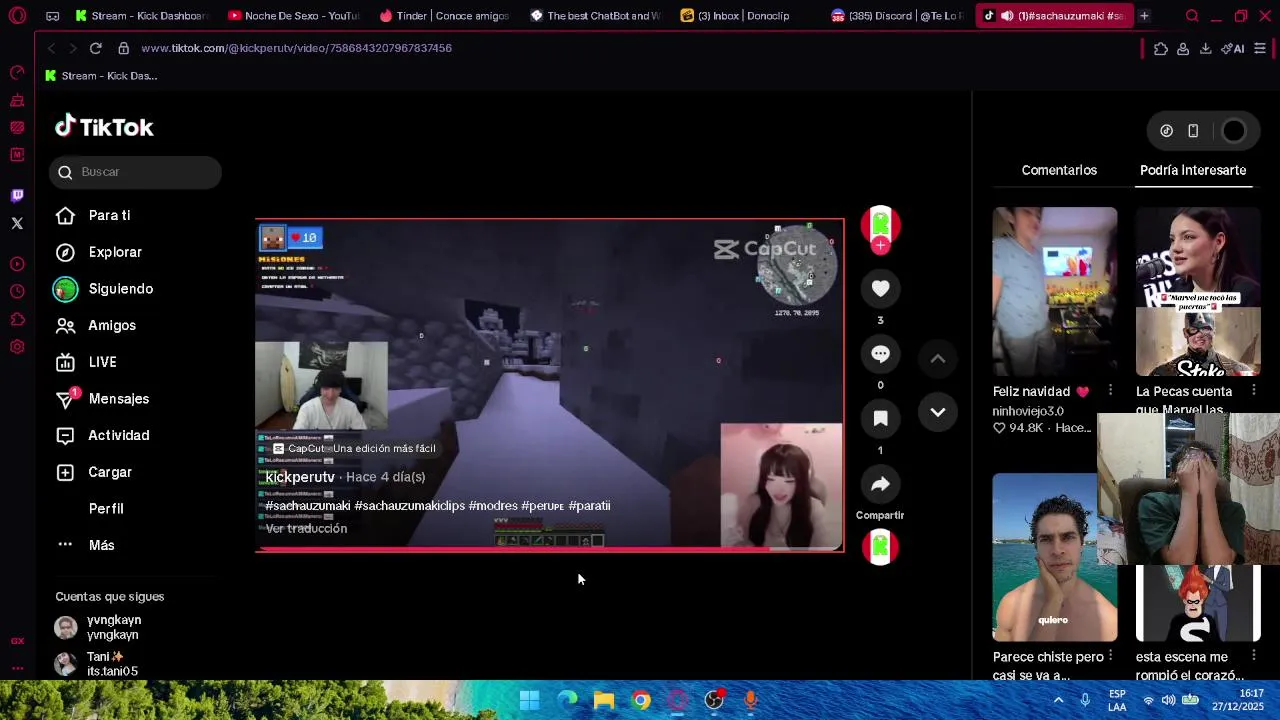Open #sachauzumaki hashtag
Image resolution: width=1280 pixels, height=720 pixels.
point(308,506)
